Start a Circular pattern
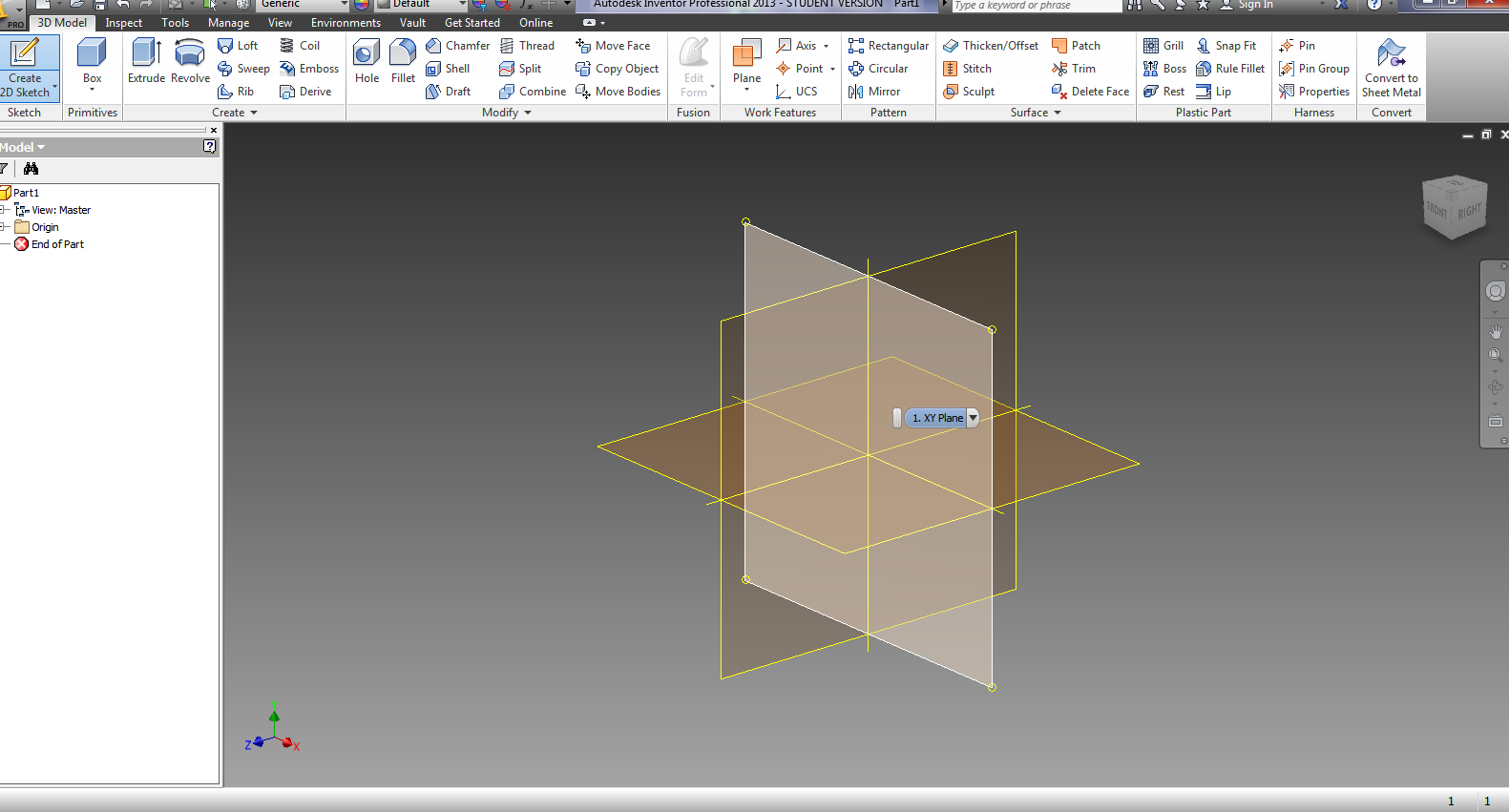Screen dimensions: 1509x812 pos(878,69)
